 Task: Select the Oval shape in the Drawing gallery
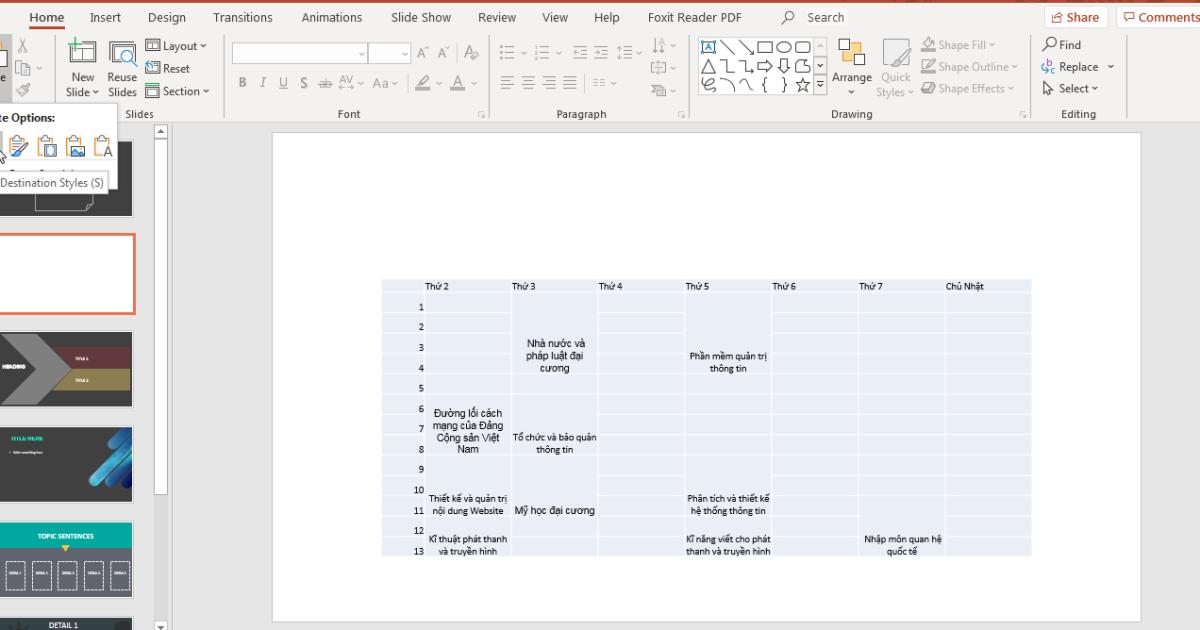(786, 46)
